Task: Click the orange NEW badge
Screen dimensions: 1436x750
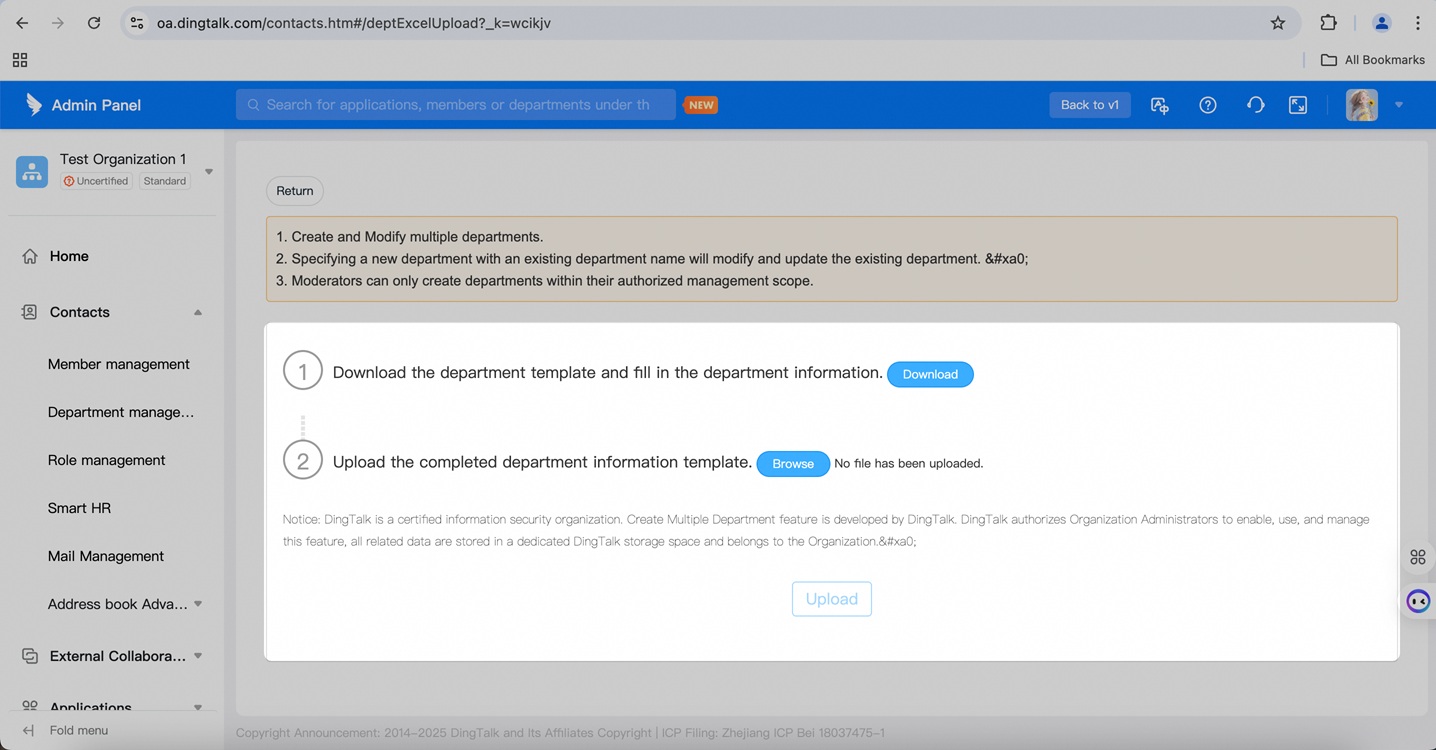Action: (x=701, y=105)
